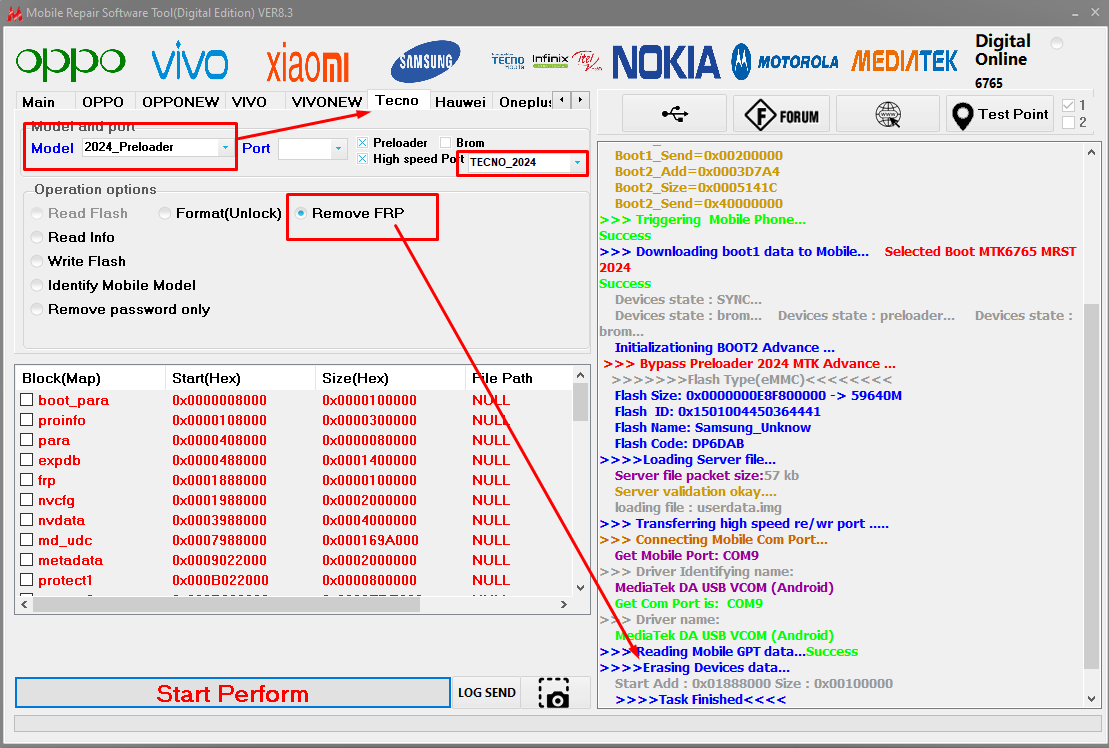
Task: Click block table scroll left arrow
Action: tap(24, 604)
